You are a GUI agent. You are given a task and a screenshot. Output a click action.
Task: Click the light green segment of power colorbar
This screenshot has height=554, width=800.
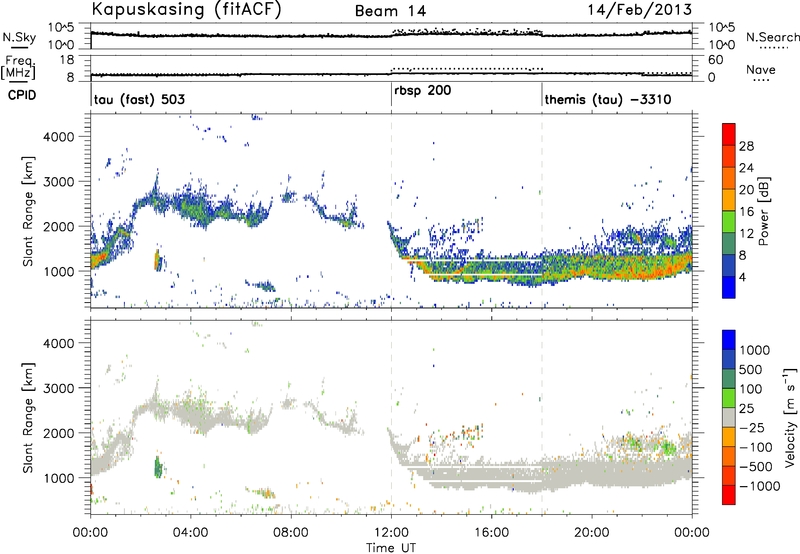(x=729, y=222)
